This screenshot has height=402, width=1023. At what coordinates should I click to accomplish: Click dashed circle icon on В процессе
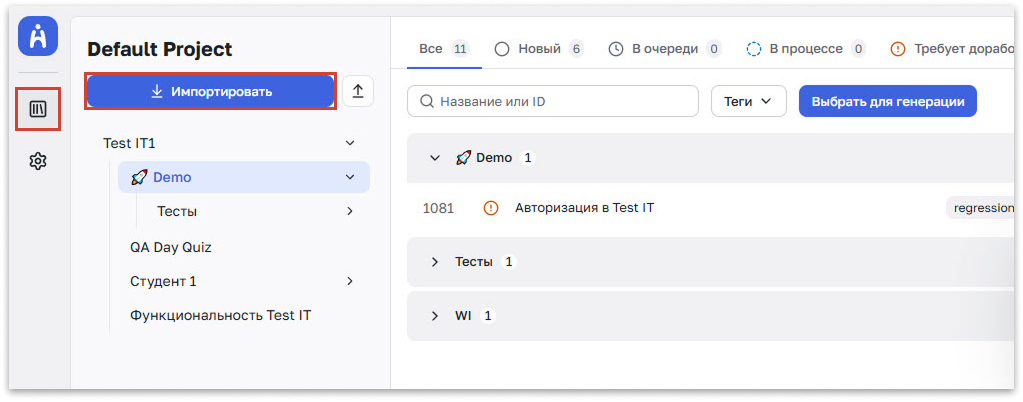coord(754,49)
